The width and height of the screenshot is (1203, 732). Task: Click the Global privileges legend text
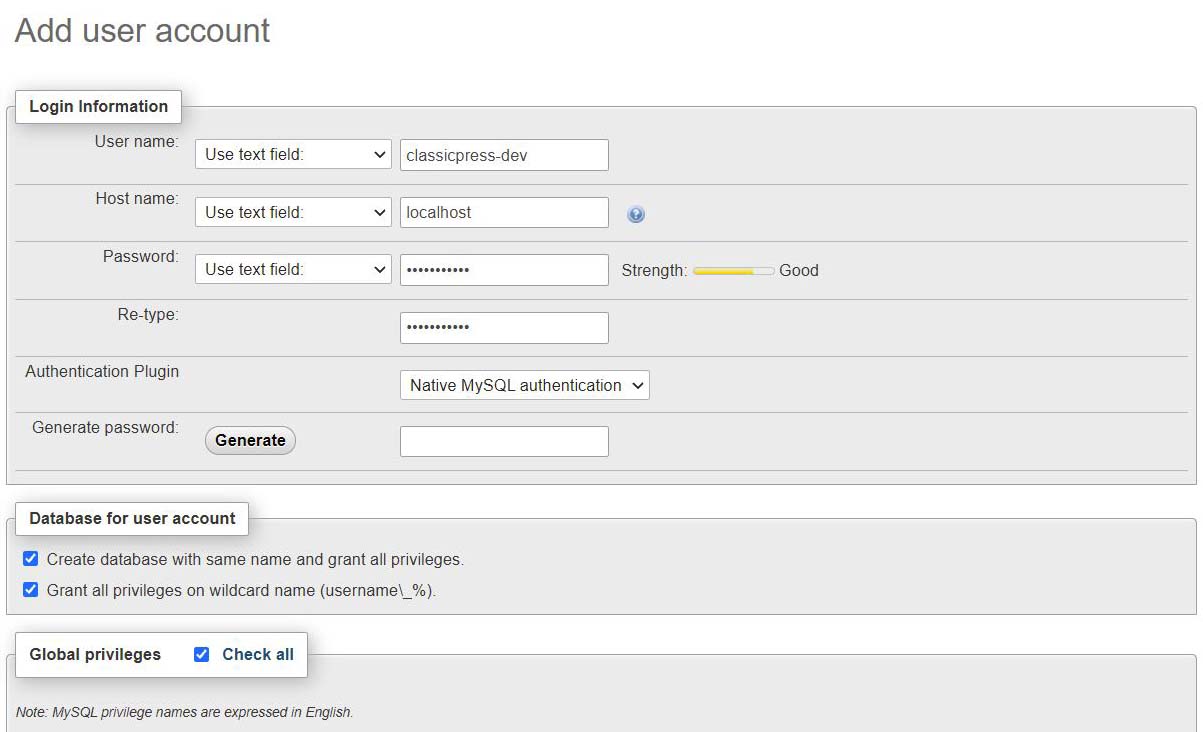[95, 654]
